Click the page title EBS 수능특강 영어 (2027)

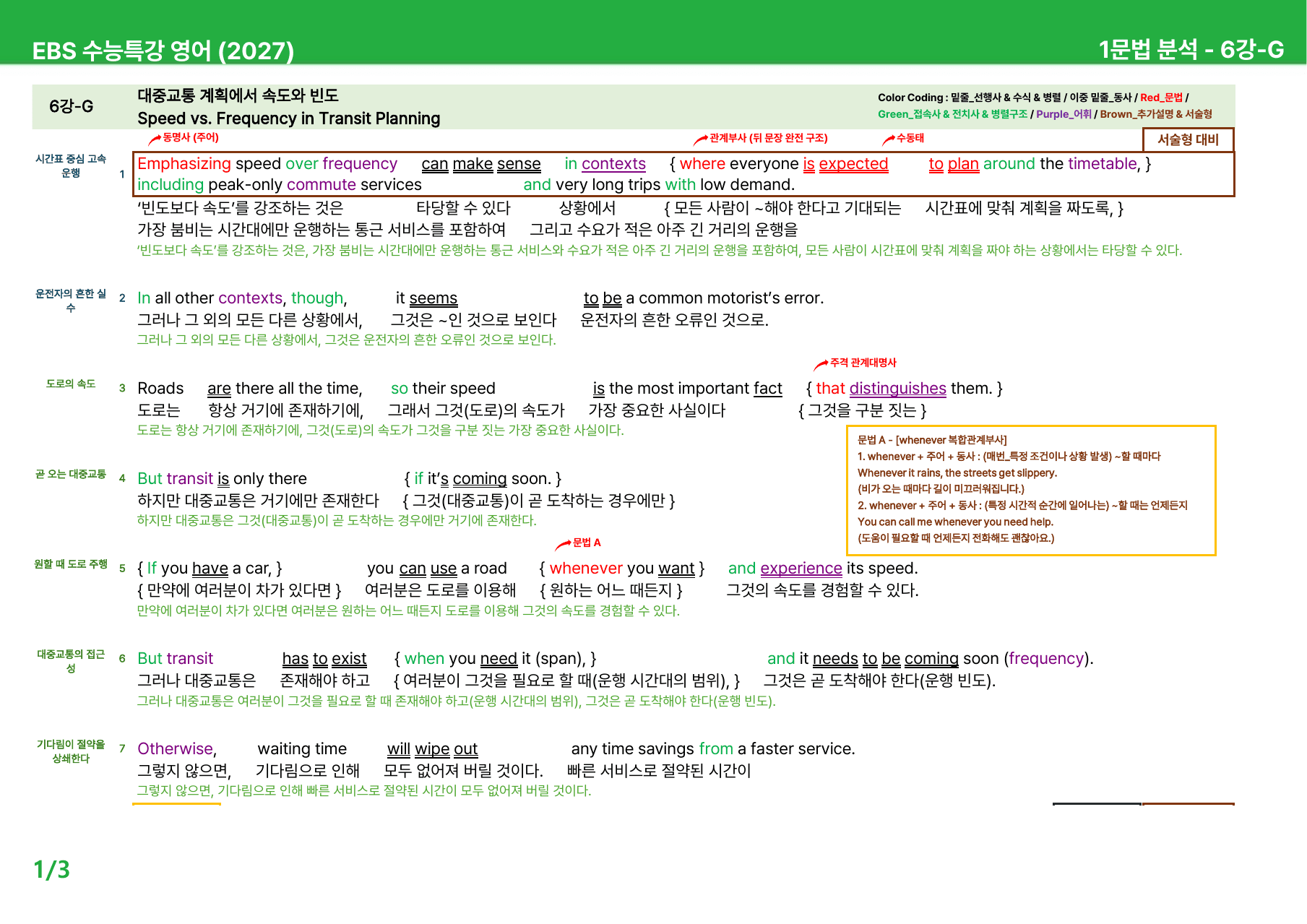pyautogui.click(x=163, y=50)
